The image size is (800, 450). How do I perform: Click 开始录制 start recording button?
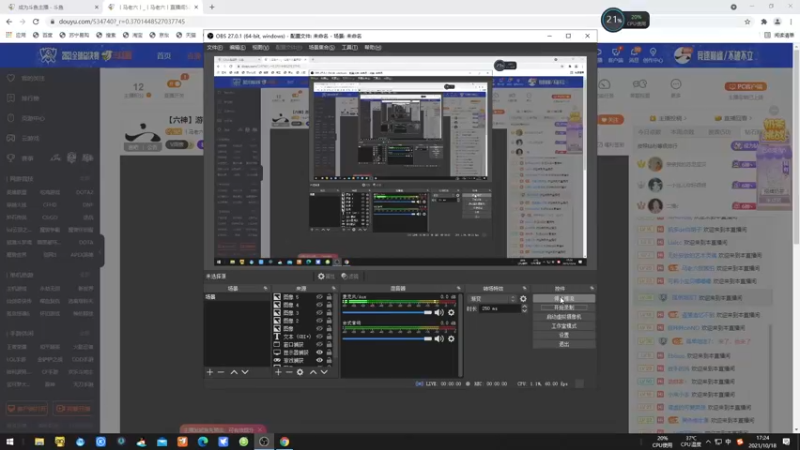[564, 308]
